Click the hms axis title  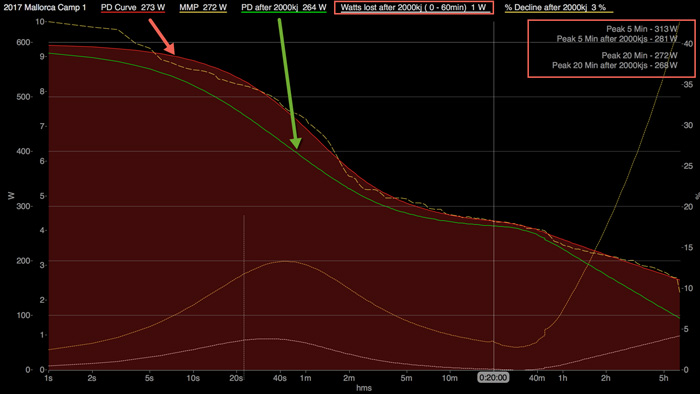coord(364,388)
